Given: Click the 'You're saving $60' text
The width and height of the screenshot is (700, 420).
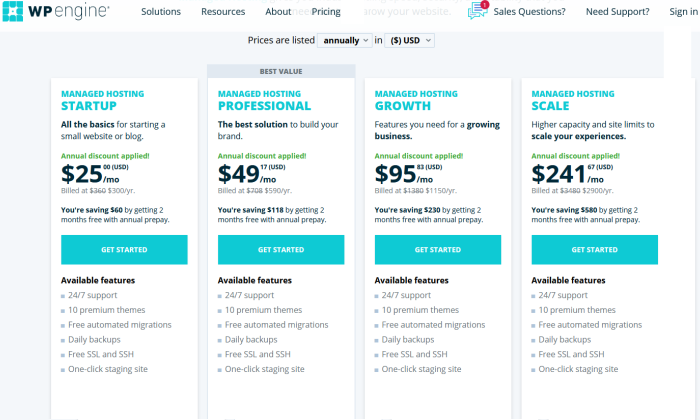Looking at the screenshot, I should tap(92, 210).
